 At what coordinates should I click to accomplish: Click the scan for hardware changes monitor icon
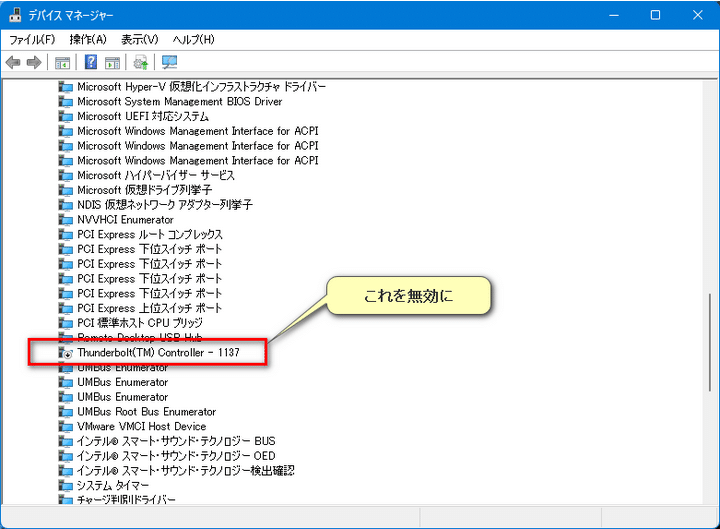pos(169,62)
